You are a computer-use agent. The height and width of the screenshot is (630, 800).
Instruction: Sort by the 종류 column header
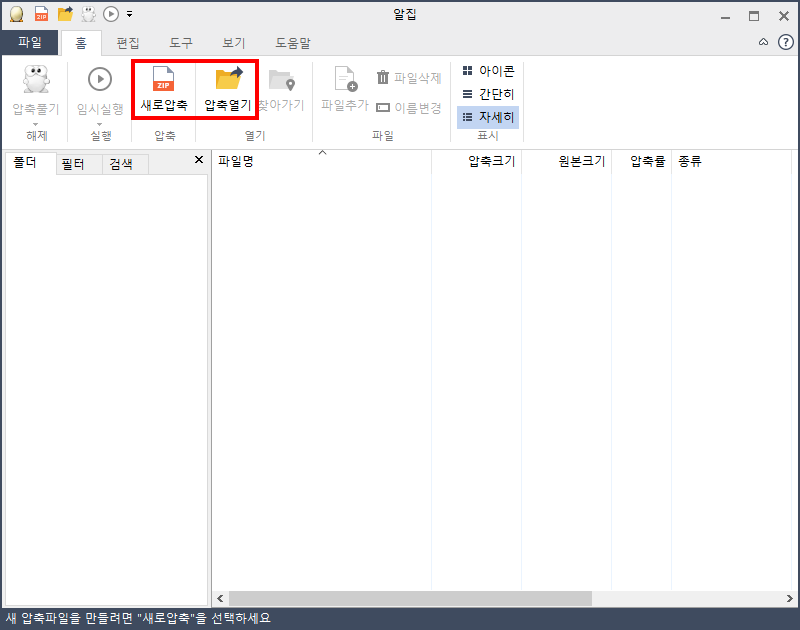[x=732, y=161]
